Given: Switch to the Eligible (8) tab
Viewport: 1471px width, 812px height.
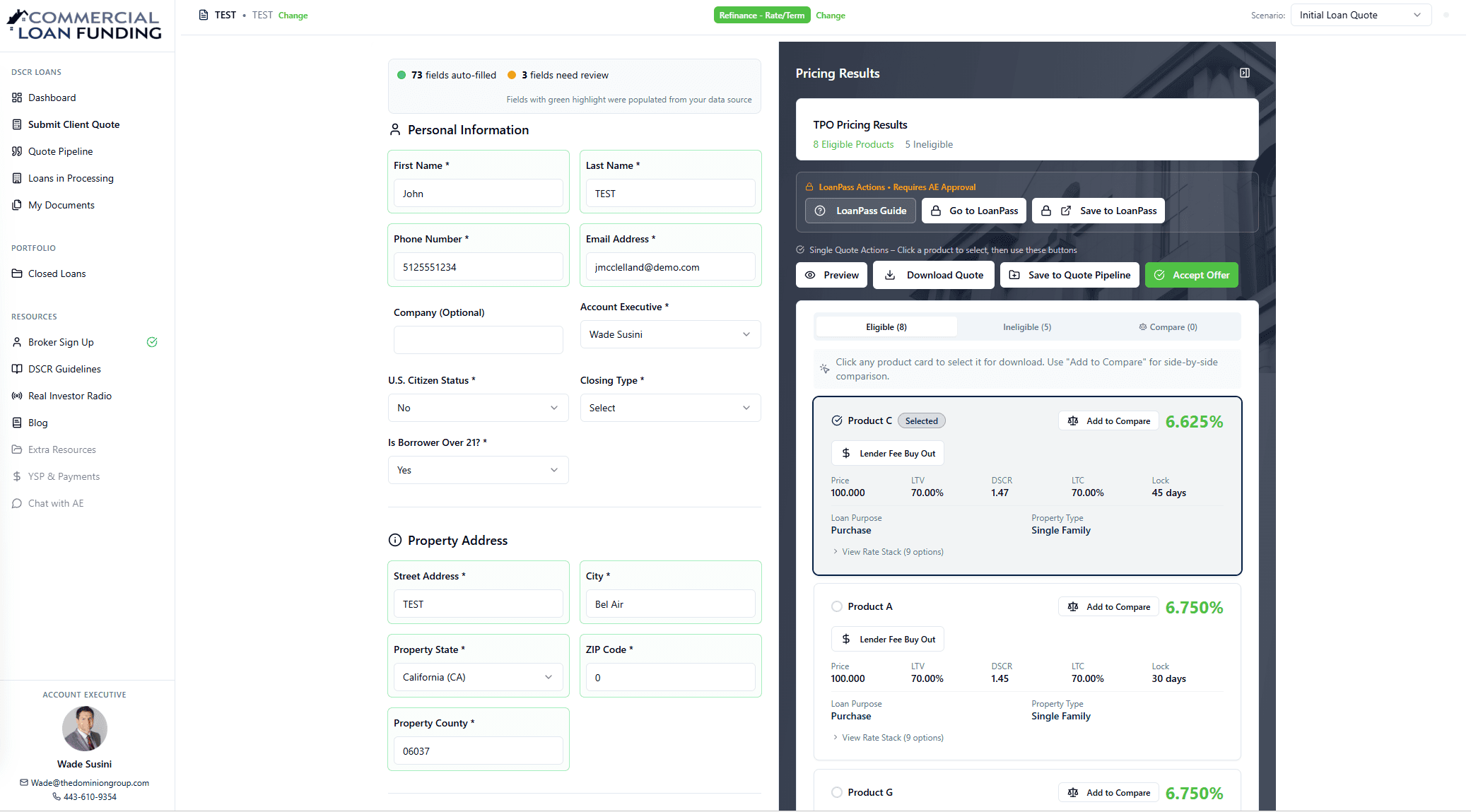Looking at the screenshot, I should point(886,326).
